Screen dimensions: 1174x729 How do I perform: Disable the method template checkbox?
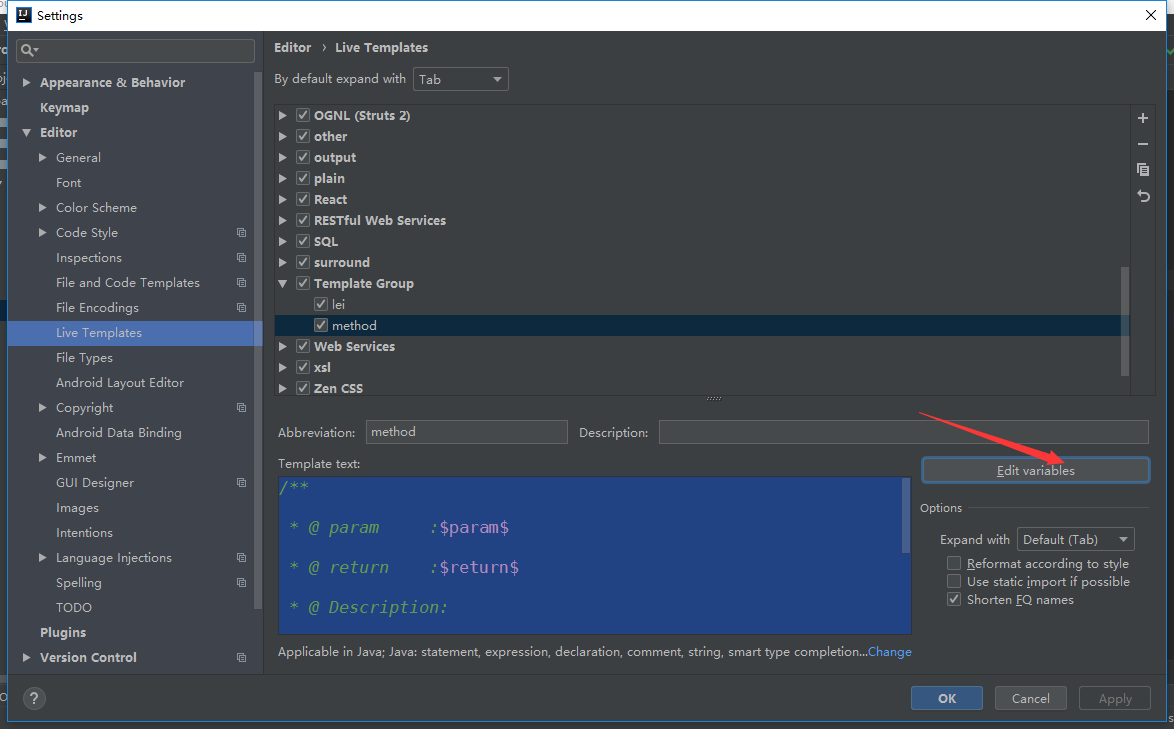(321, 325)
